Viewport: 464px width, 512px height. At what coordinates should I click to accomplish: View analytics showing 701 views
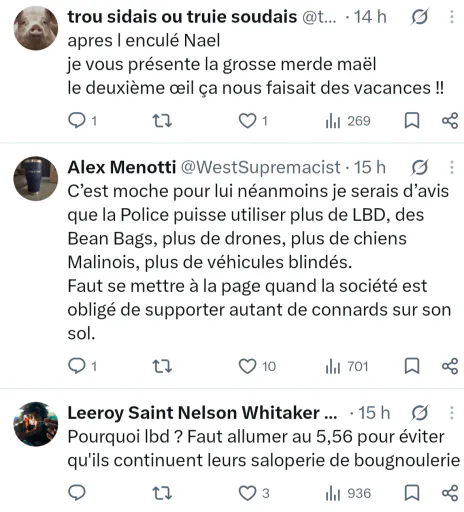[347, 366]
